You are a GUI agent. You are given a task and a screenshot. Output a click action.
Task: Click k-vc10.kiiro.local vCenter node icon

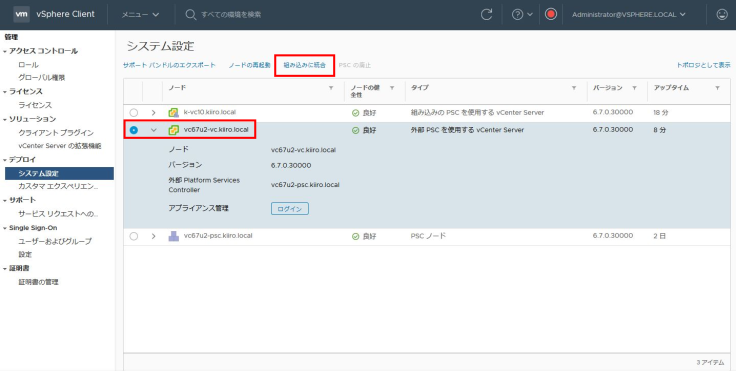(174, 113)
